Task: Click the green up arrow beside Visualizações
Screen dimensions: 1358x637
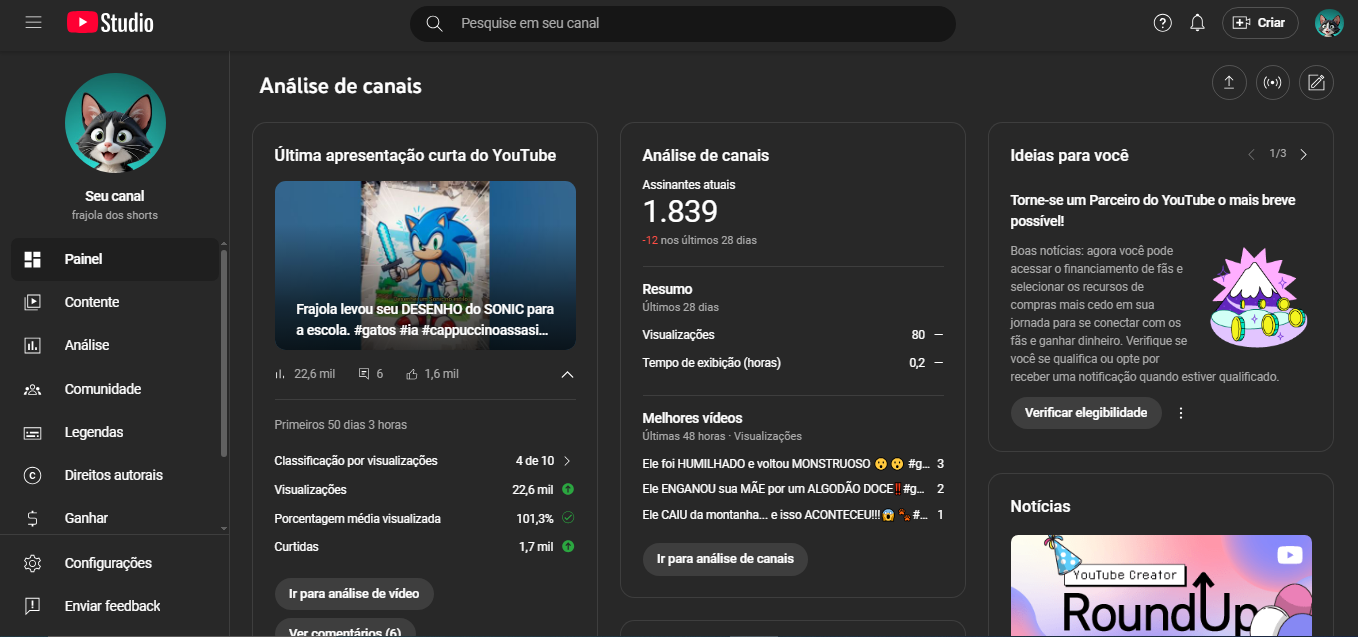Action: click(x=568, y=490)
